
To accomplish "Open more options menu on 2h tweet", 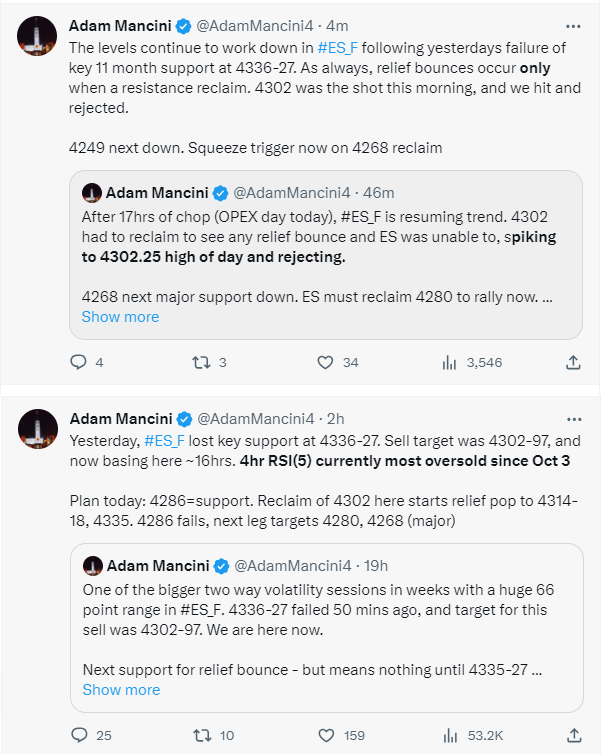I will tap(574, 419).
